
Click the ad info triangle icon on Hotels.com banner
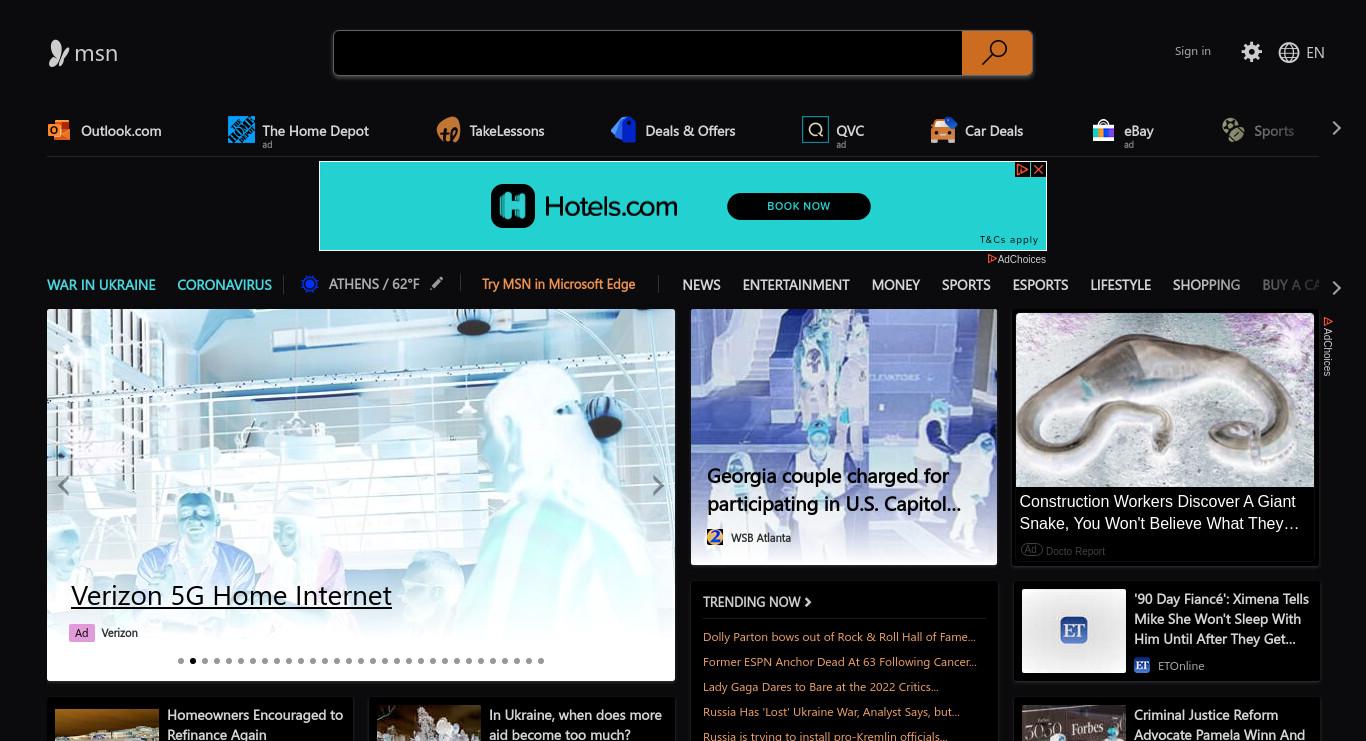point(1022,169)
